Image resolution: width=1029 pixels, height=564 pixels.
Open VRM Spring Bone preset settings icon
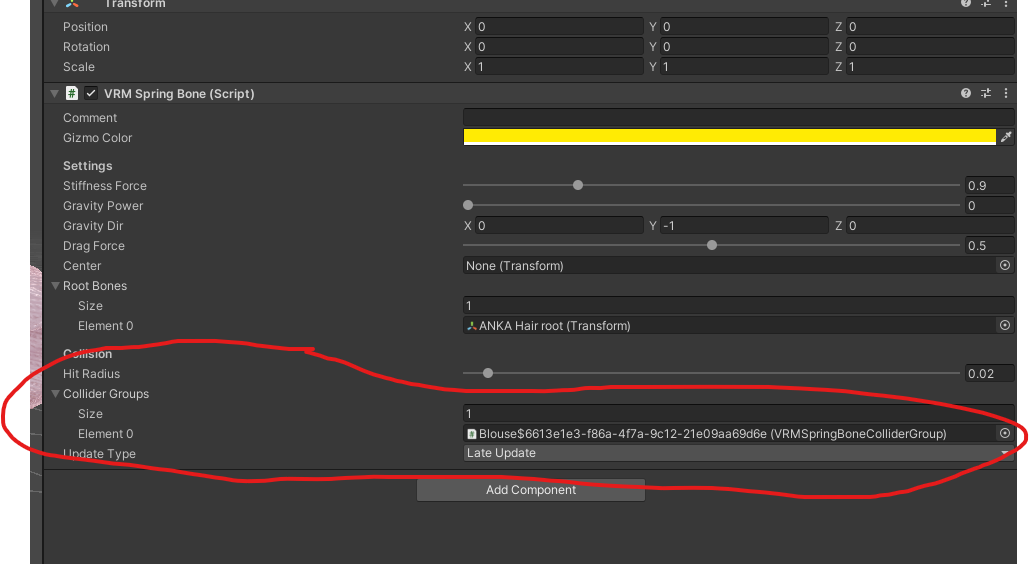coord(986,93)
